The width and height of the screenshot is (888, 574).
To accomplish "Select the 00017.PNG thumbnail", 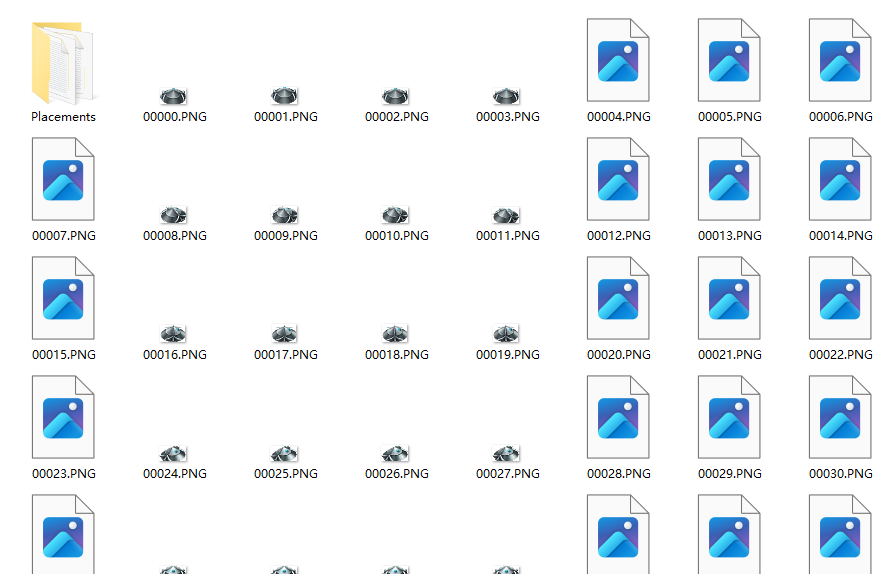I will point(285,334).
